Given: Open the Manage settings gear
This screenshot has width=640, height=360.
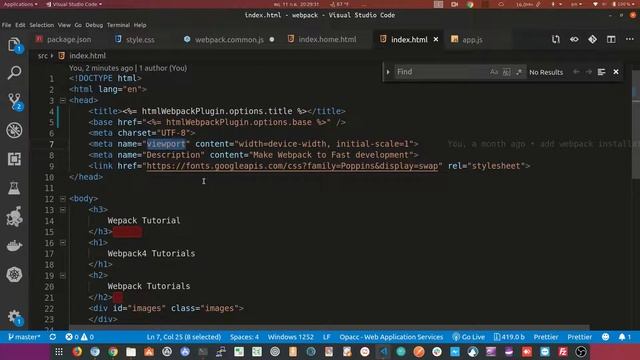Looking at the screenshot, I should pyautogui.click(x=14, y=316).
